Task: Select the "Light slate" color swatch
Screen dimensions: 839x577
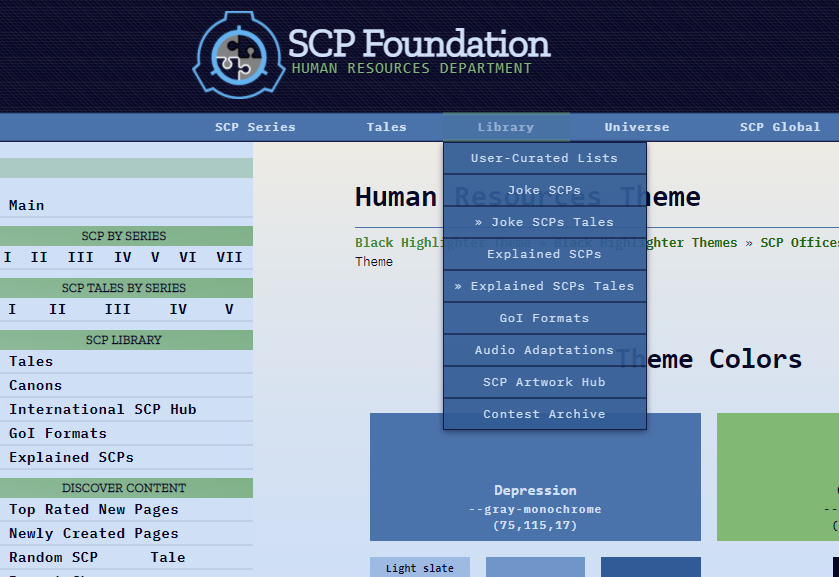Action: [x=419, y=567]
